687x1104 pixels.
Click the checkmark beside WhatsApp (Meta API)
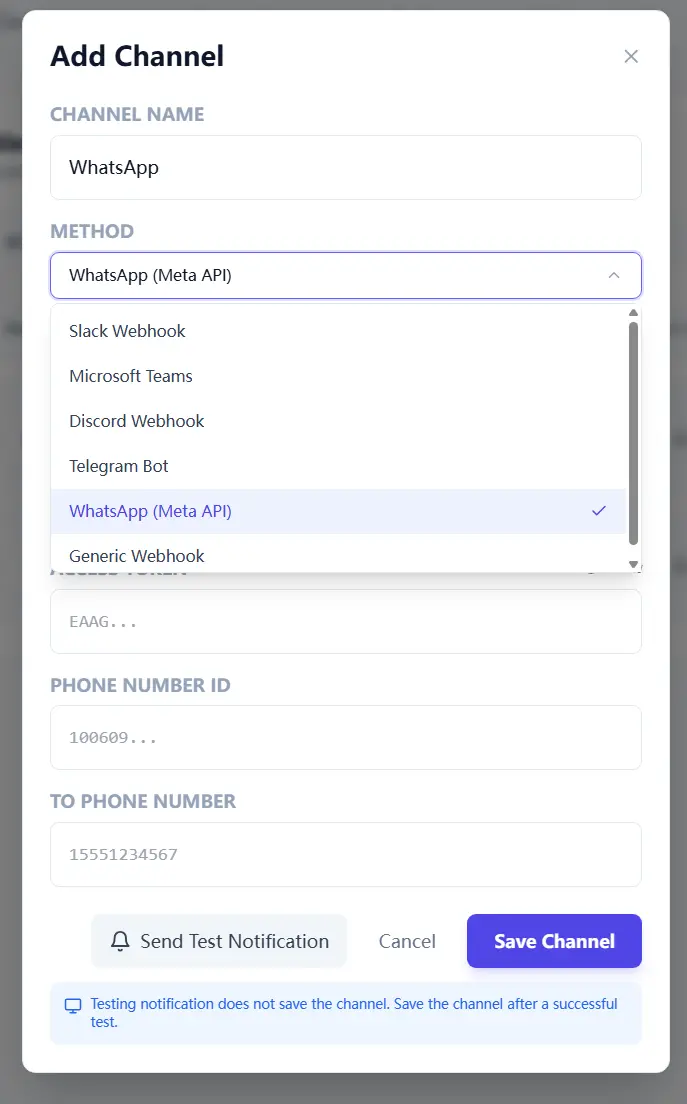point(599,511)
